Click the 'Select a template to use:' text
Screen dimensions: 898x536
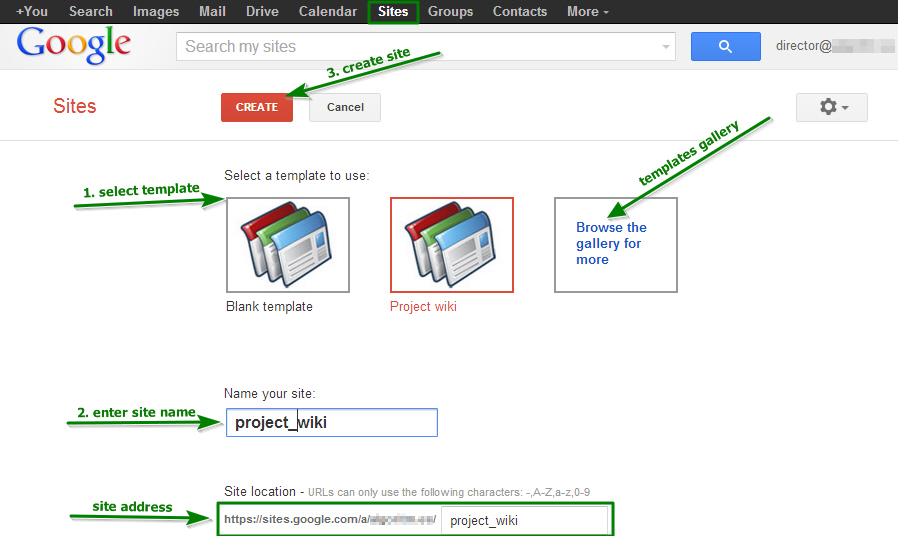coord(297,175)
